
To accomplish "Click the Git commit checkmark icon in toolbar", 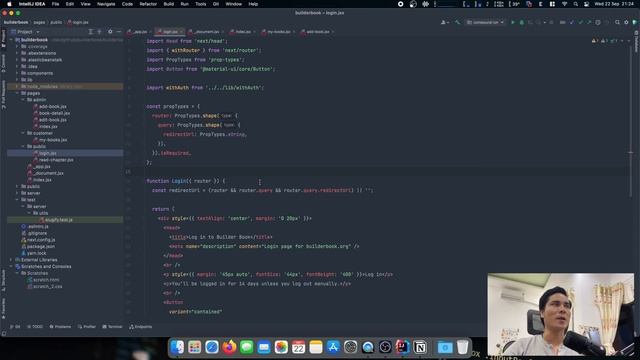I will 580,22.
